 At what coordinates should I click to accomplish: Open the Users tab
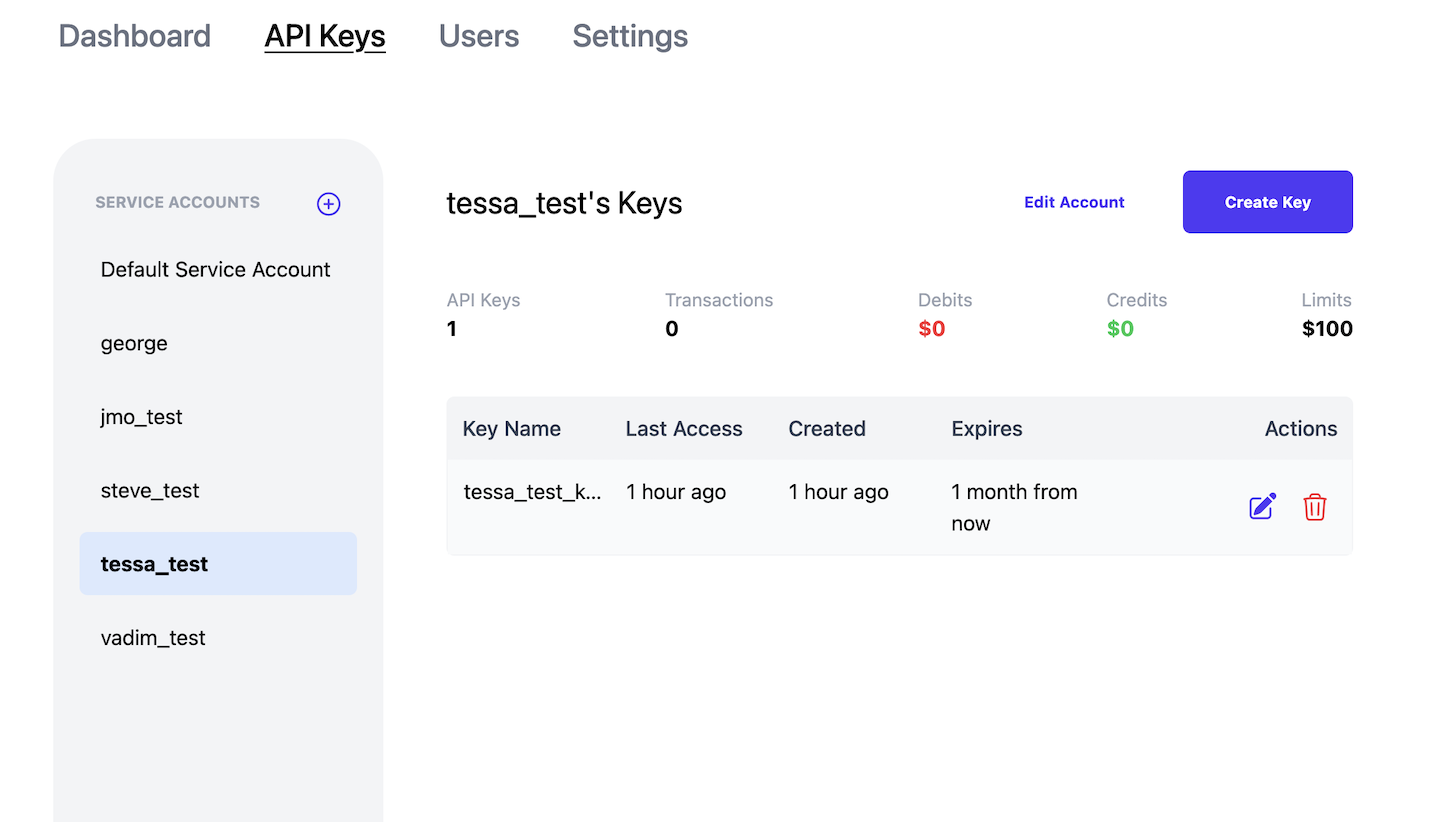pos(478,36)
